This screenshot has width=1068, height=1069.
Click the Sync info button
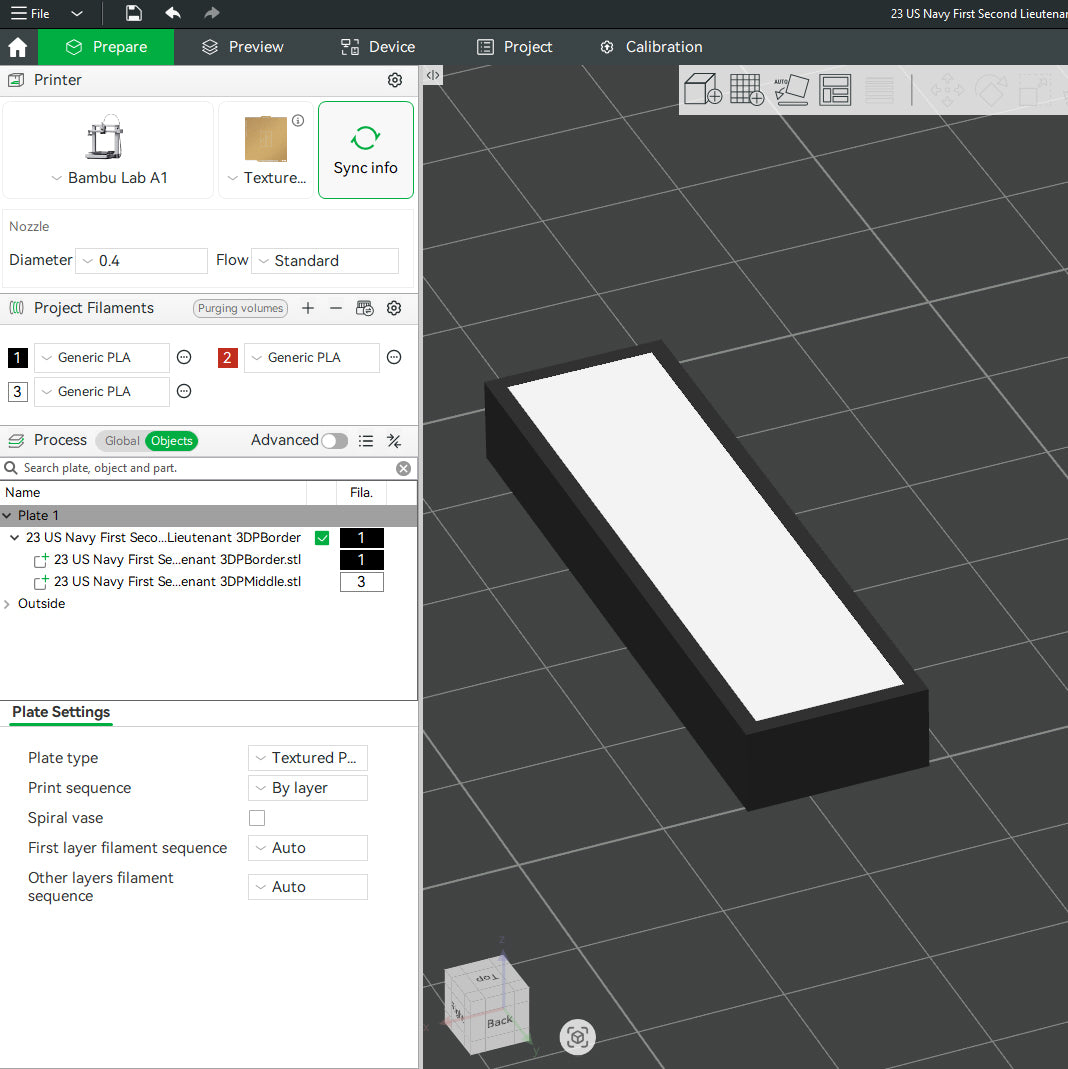[365, 150]
